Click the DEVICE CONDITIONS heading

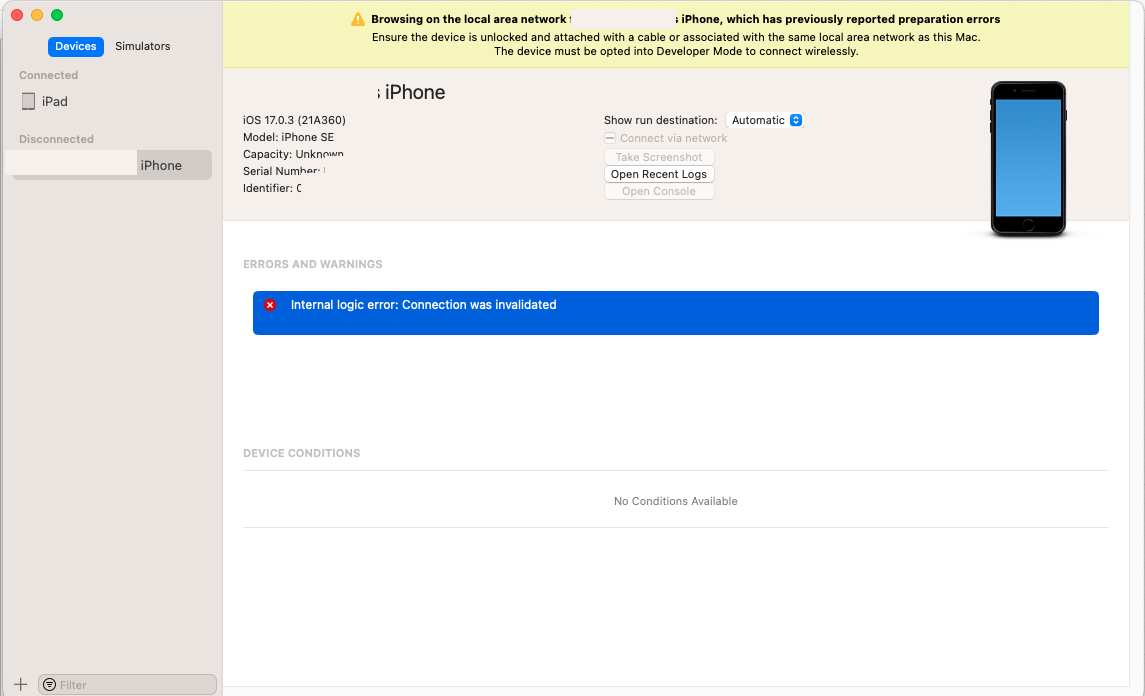(302, 454)
